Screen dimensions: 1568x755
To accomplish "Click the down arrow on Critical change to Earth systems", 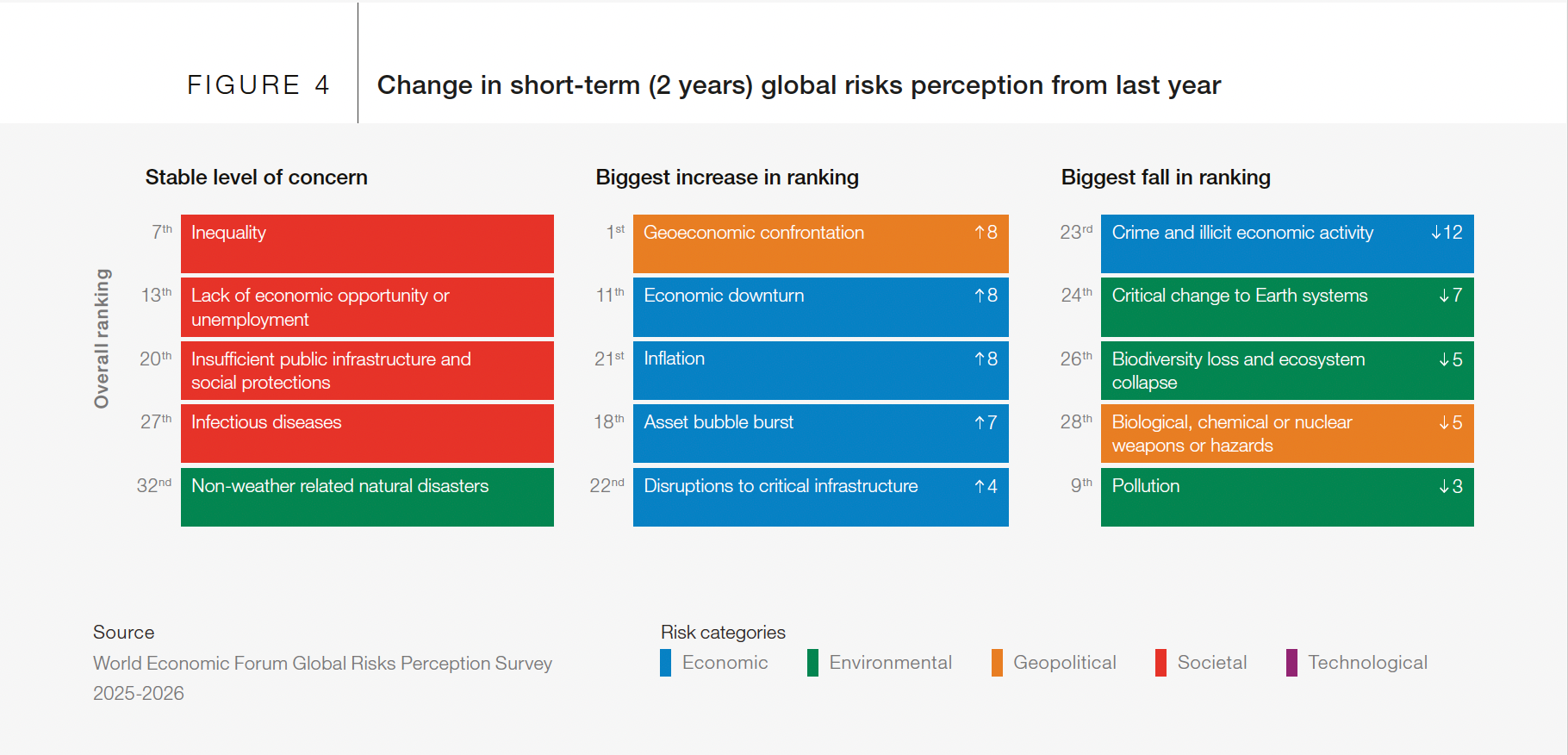I will (x=1444, y=296).
